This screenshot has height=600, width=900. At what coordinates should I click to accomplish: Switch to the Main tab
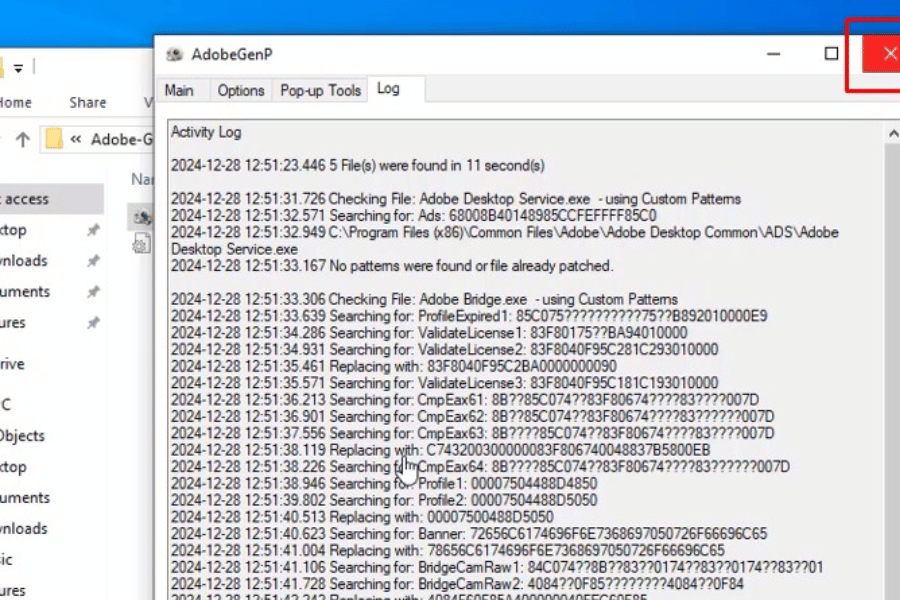click(179, 90)
